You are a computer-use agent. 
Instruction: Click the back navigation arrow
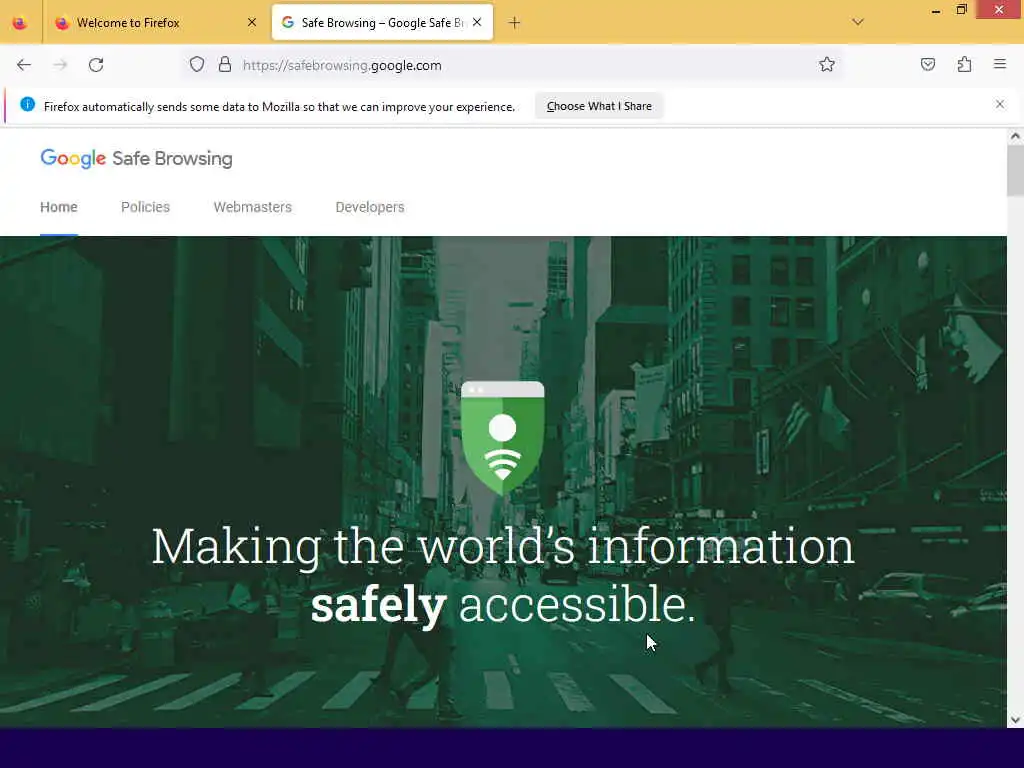tap(24, 65)
